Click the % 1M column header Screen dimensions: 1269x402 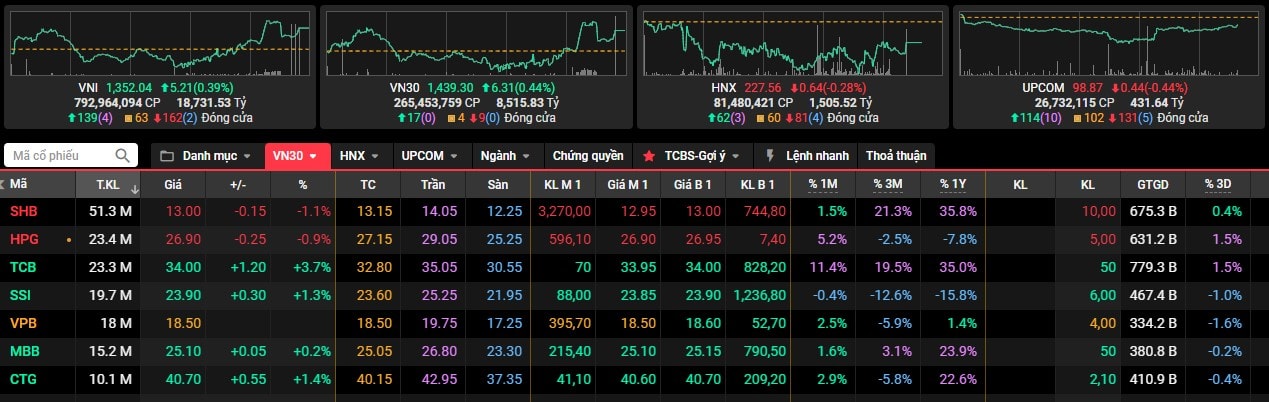[822, 184]
